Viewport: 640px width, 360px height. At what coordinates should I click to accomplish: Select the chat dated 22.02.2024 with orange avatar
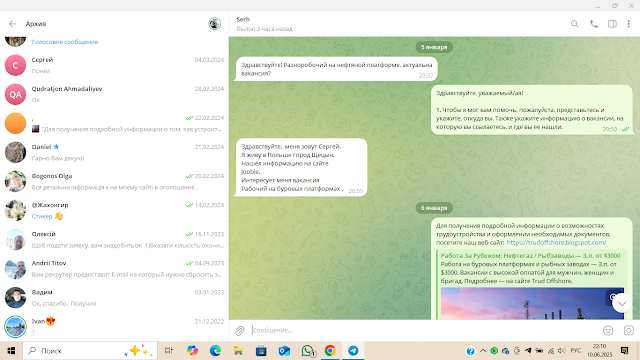click(x=114, y=123)
